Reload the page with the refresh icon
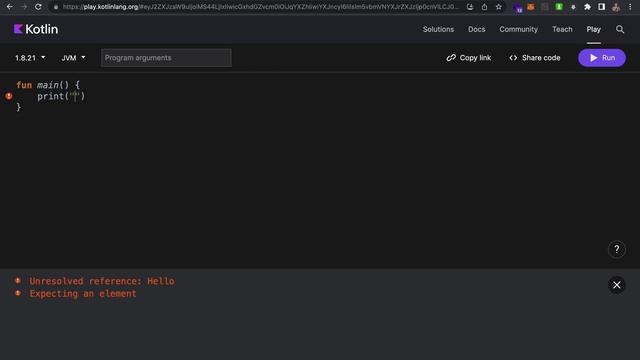Image resolution: width=640 pixels, height=360 pixels. pos(38,7)
